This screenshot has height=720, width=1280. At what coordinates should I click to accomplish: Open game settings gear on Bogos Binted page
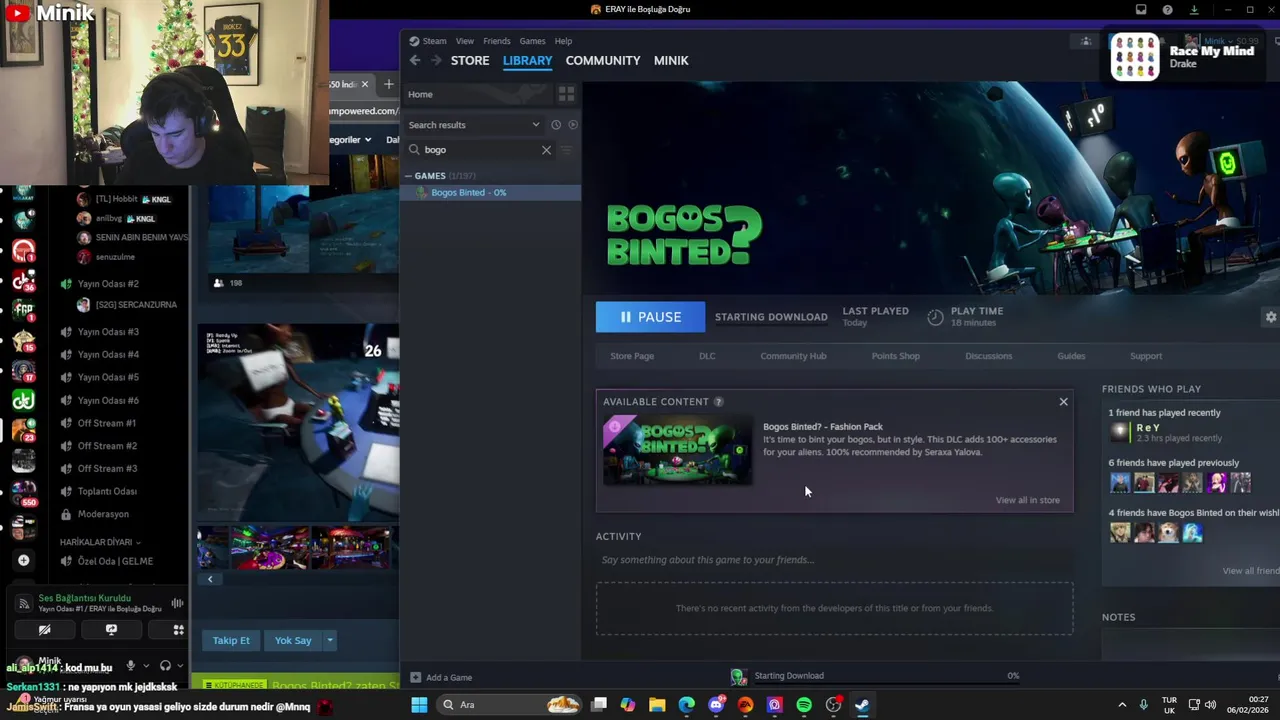[1271, 317]
